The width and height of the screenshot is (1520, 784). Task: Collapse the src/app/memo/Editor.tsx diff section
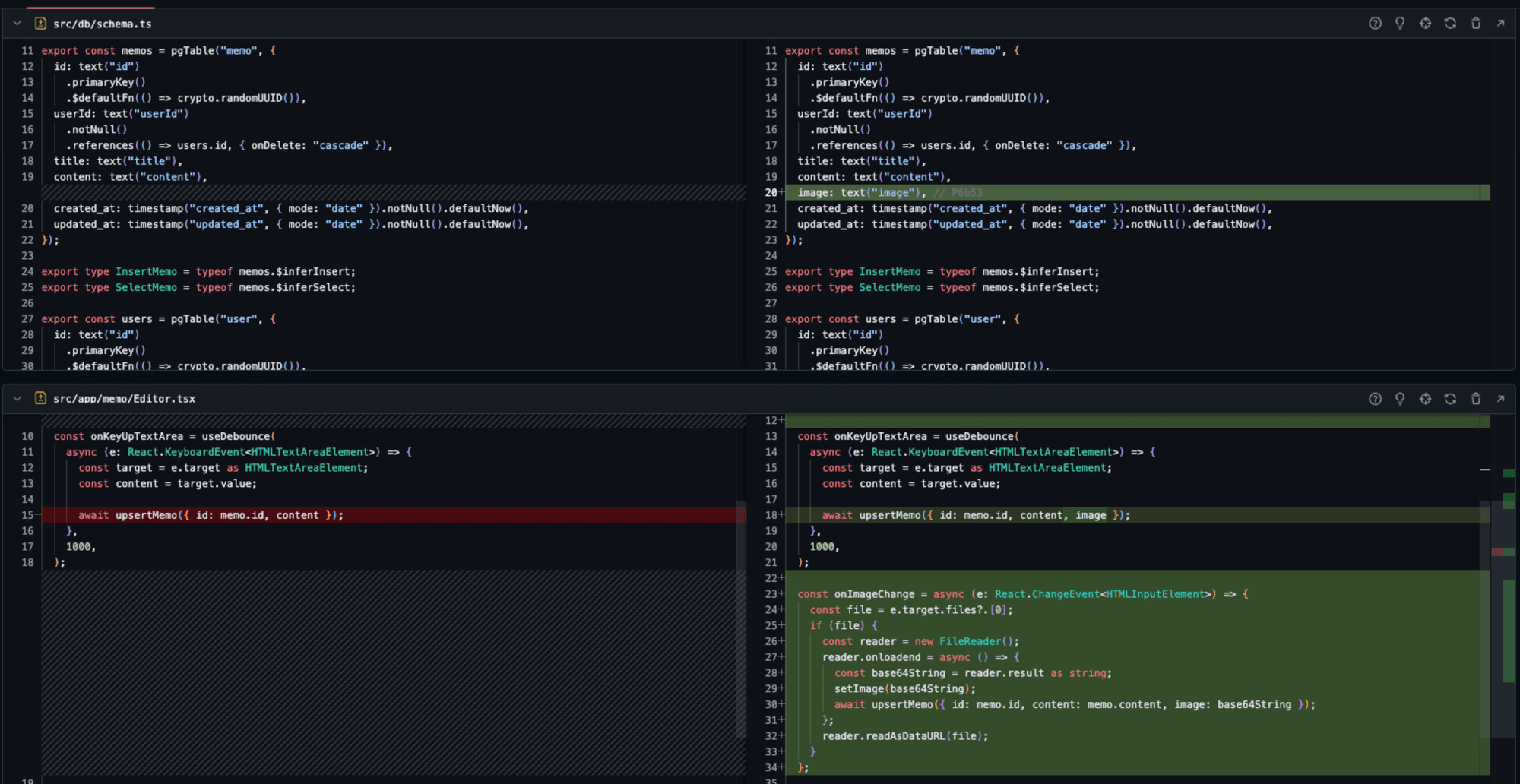17,399
